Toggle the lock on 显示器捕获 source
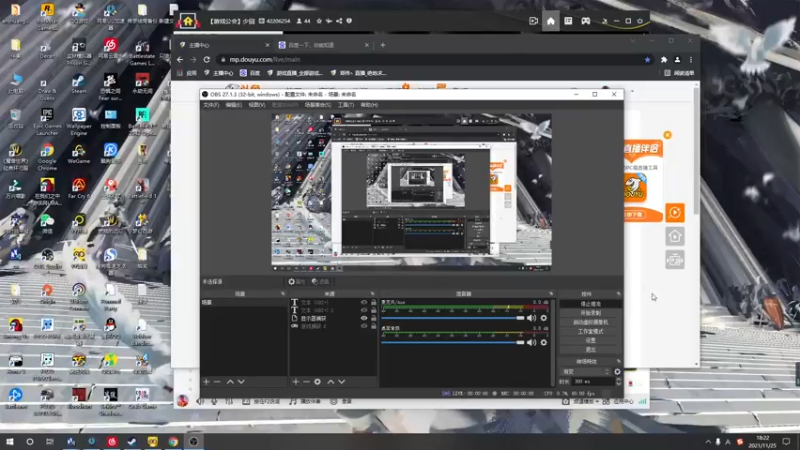 [373, 318]
